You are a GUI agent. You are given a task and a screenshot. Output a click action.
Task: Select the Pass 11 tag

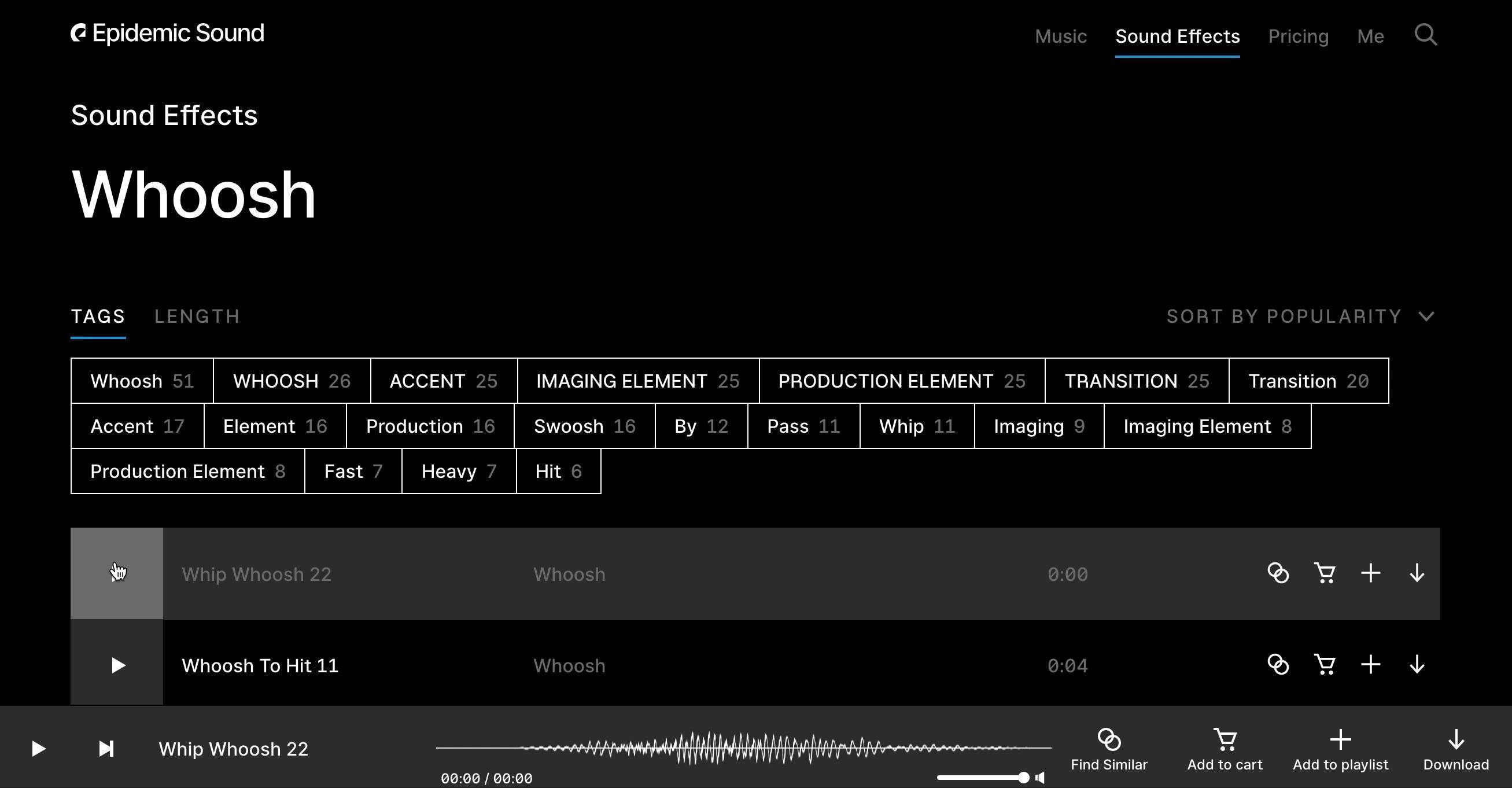coord(803,426)
